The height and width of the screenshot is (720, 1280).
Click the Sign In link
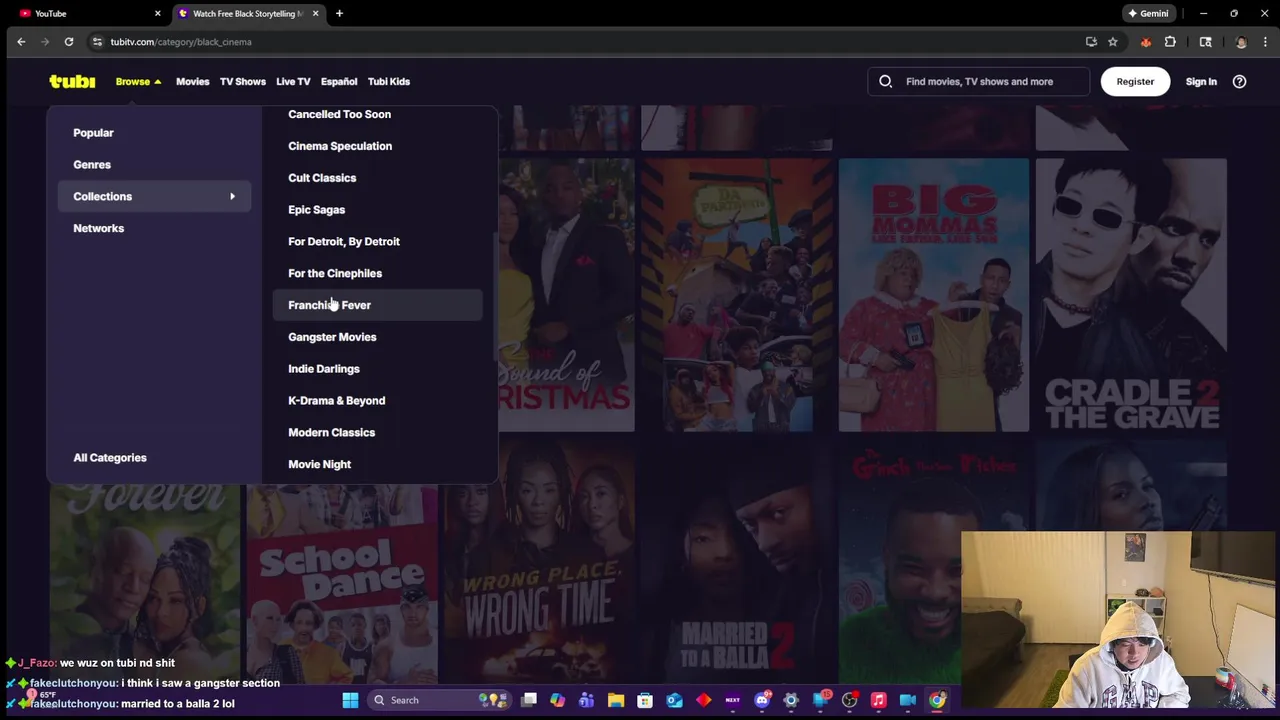(x=1201, y=82)
